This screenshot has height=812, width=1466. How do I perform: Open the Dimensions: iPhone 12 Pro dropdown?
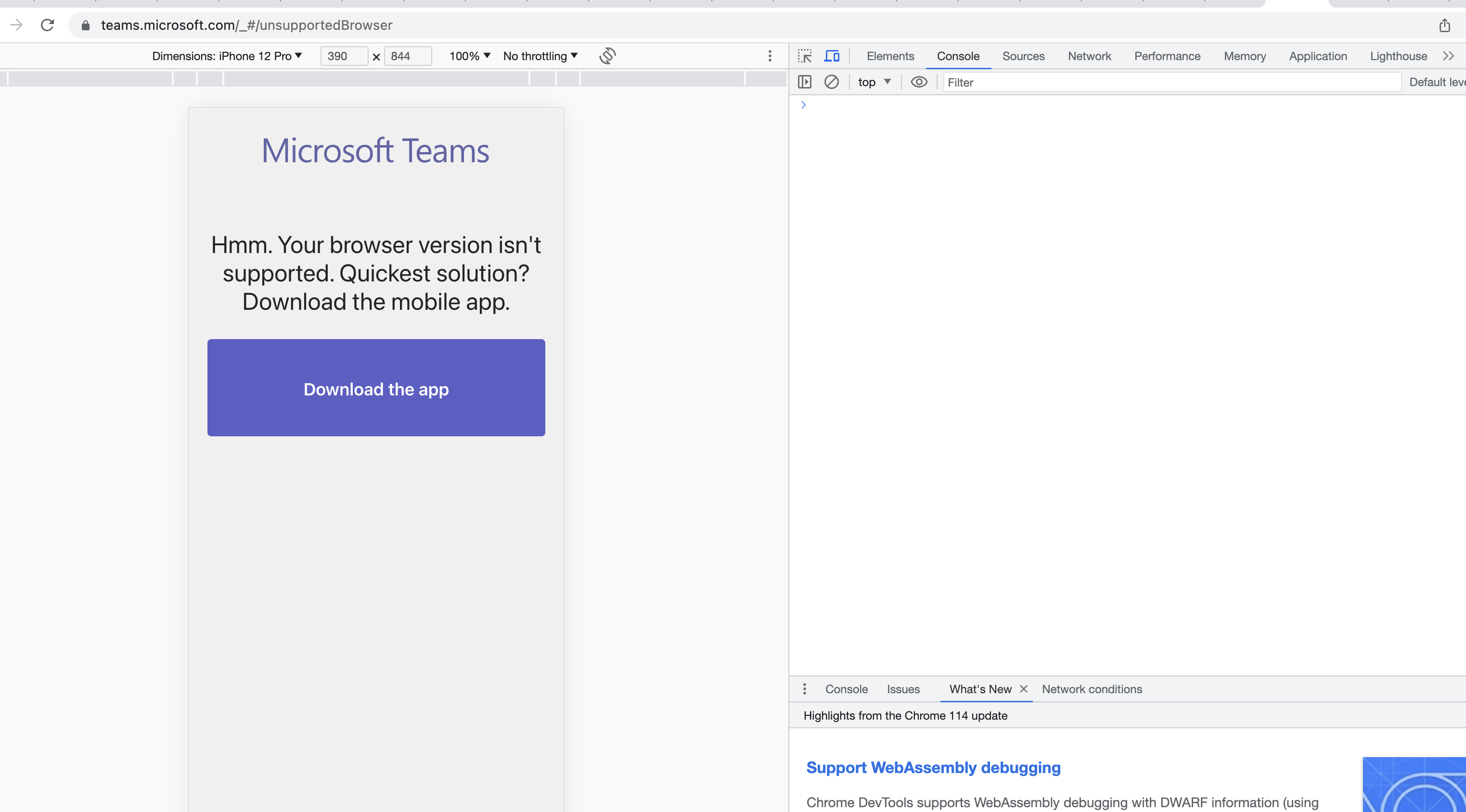tap(227, 56)
